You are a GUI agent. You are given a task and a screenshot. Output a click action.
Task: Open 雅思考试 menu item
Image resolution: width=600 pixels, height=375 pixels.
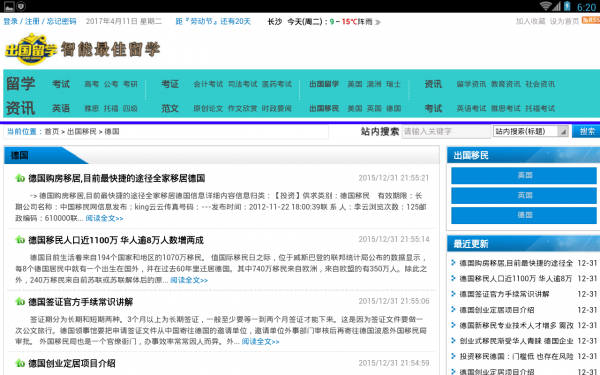click(505, 109)
